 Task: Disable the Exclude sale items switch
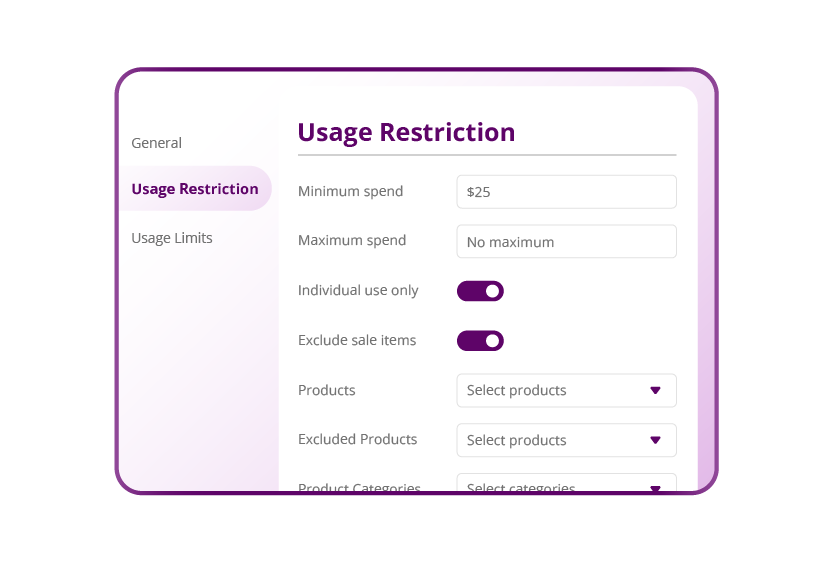point(480,341)
